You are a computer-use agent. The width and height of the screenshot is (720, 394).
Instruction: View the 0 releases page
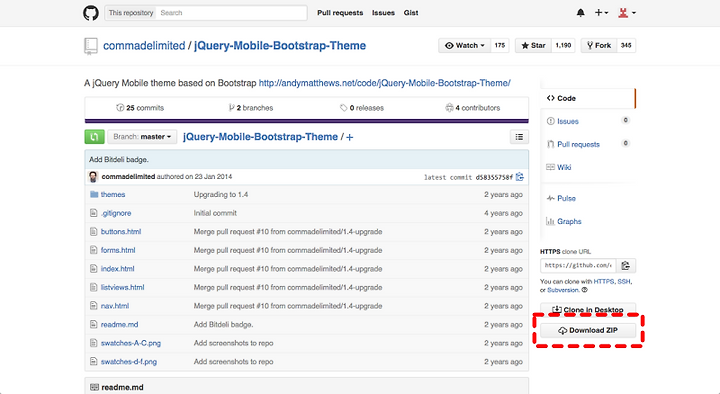pyautogui.click(x=362, y=108)
